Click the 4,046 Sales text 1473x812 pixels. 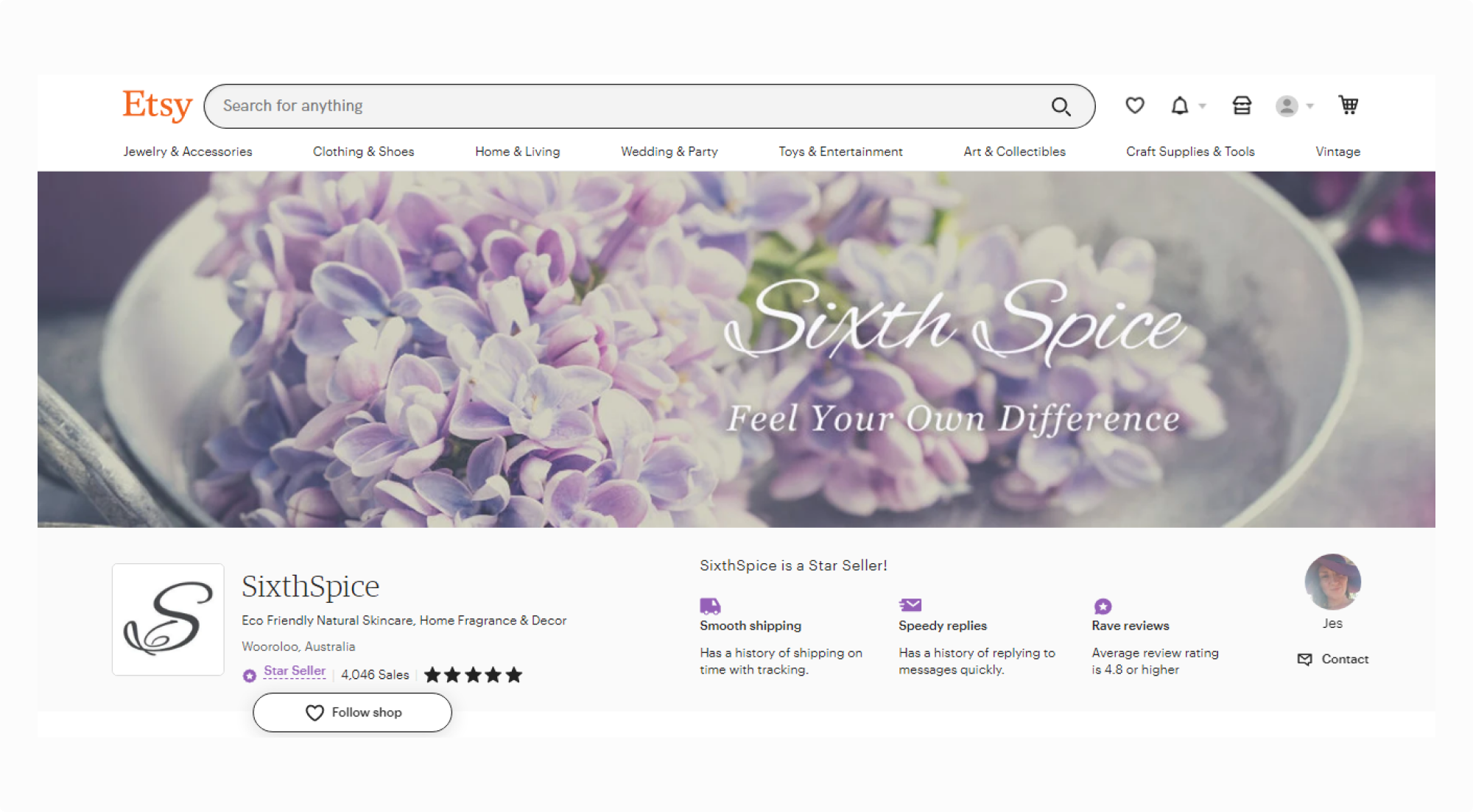click(375, 674)
